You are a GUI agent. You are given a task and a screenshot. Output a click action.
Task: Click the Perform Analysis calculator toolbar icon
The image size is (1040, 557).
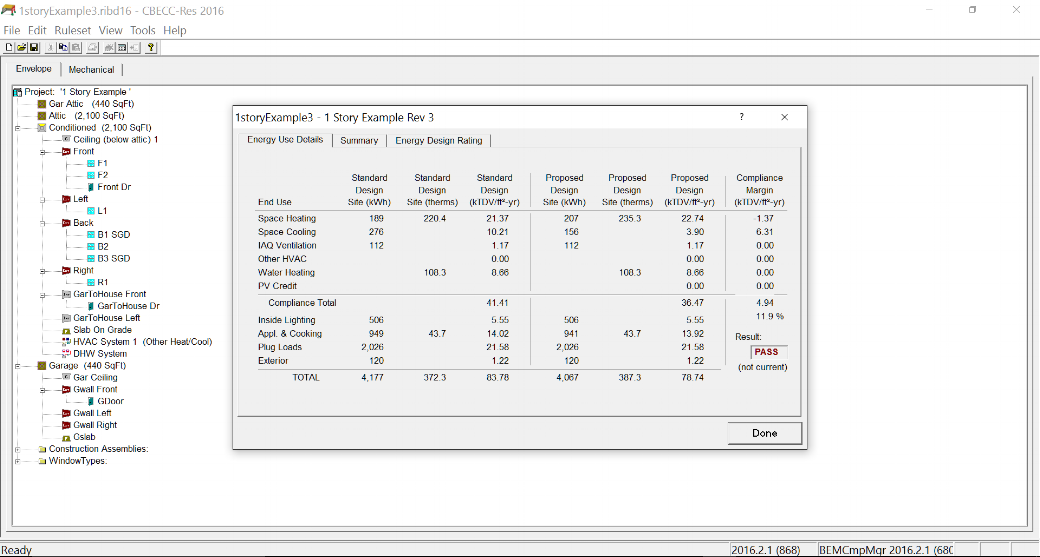(122, 47)
